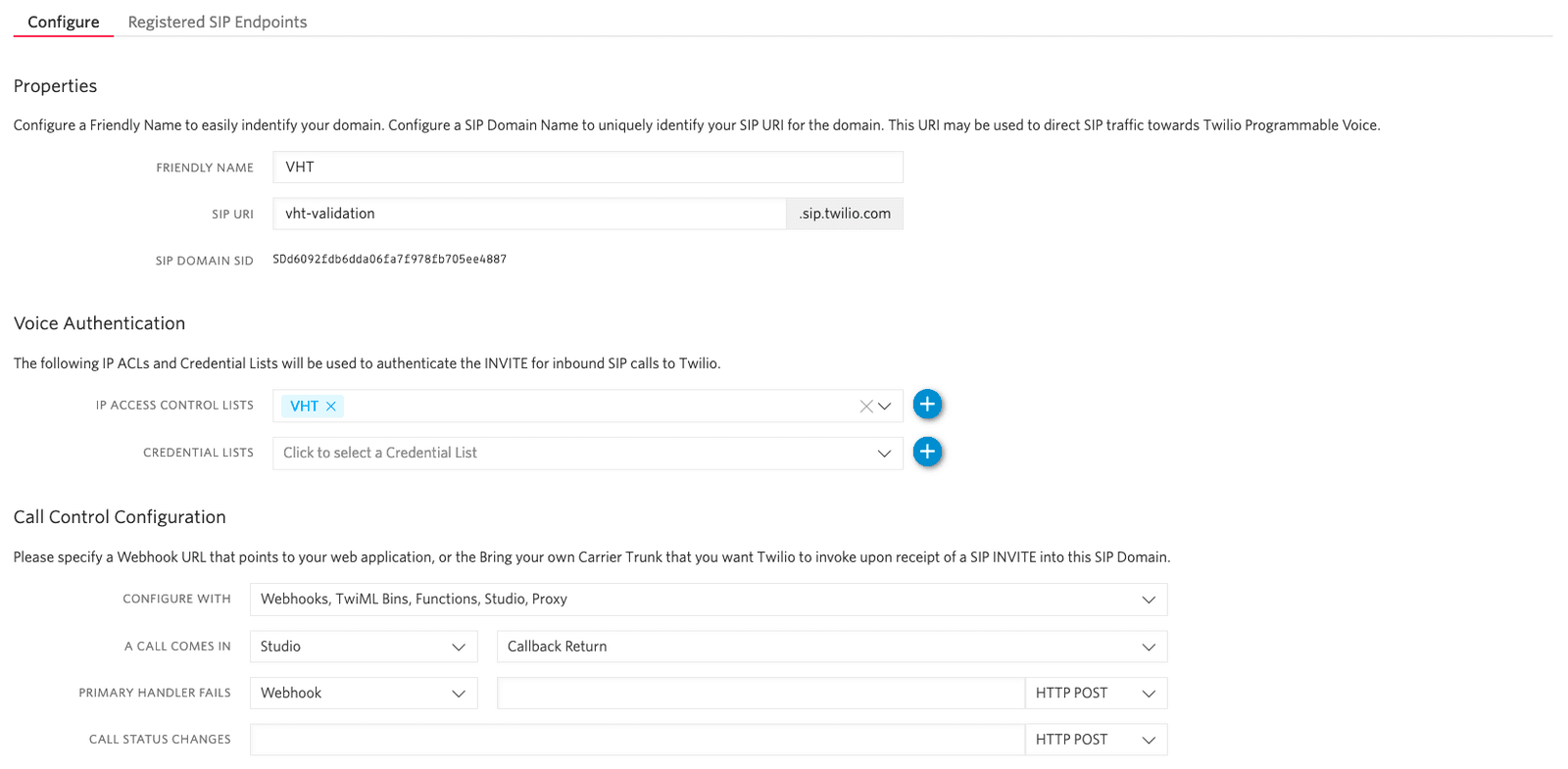Select the Configure tab

(63, 22)
